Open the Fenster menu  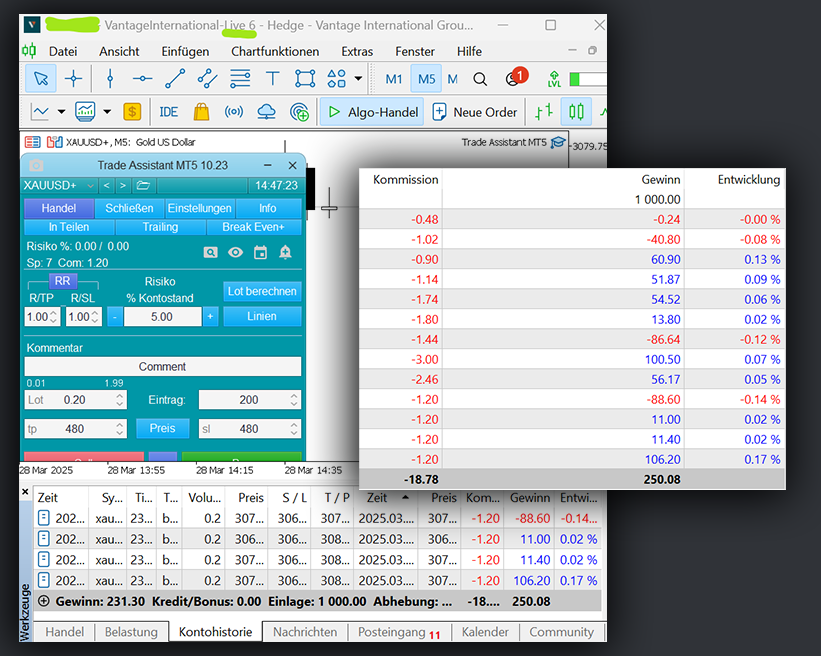tap(415, 51)
